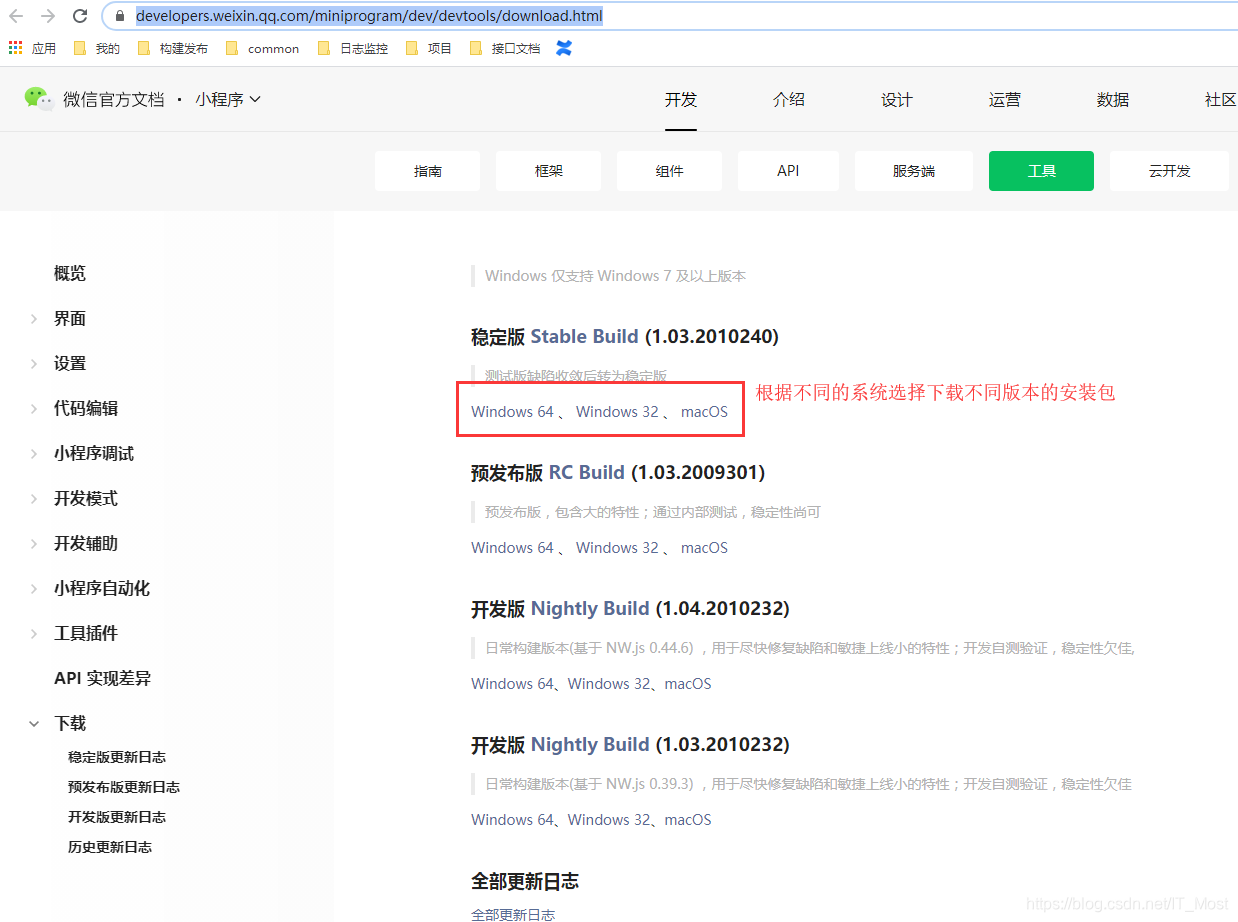Click the API button
The width and height of the screenshot is (1238, 922).
788,171
